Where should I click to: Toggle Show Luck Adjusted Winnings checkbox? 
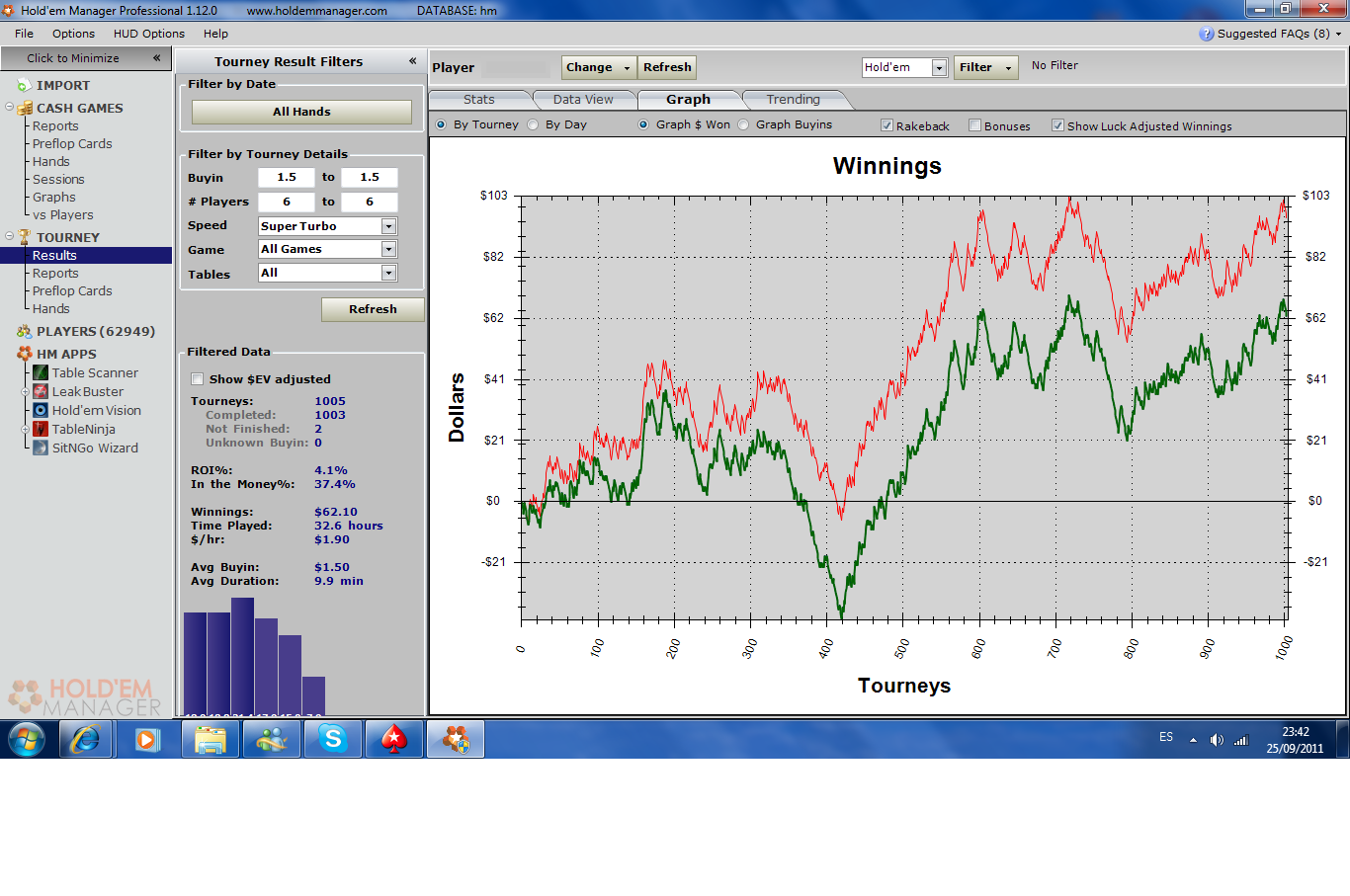(1057, 125)
